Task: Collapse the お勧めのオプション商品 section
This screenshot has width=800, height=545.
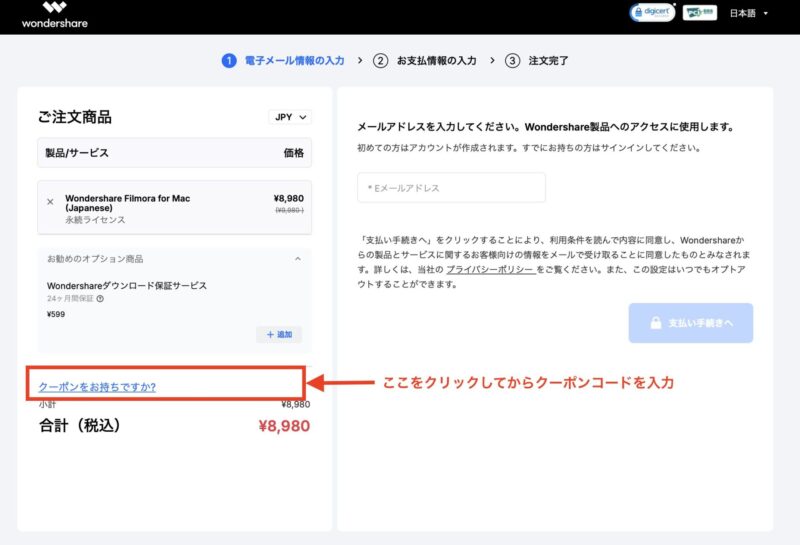Action: click(297, 259)
